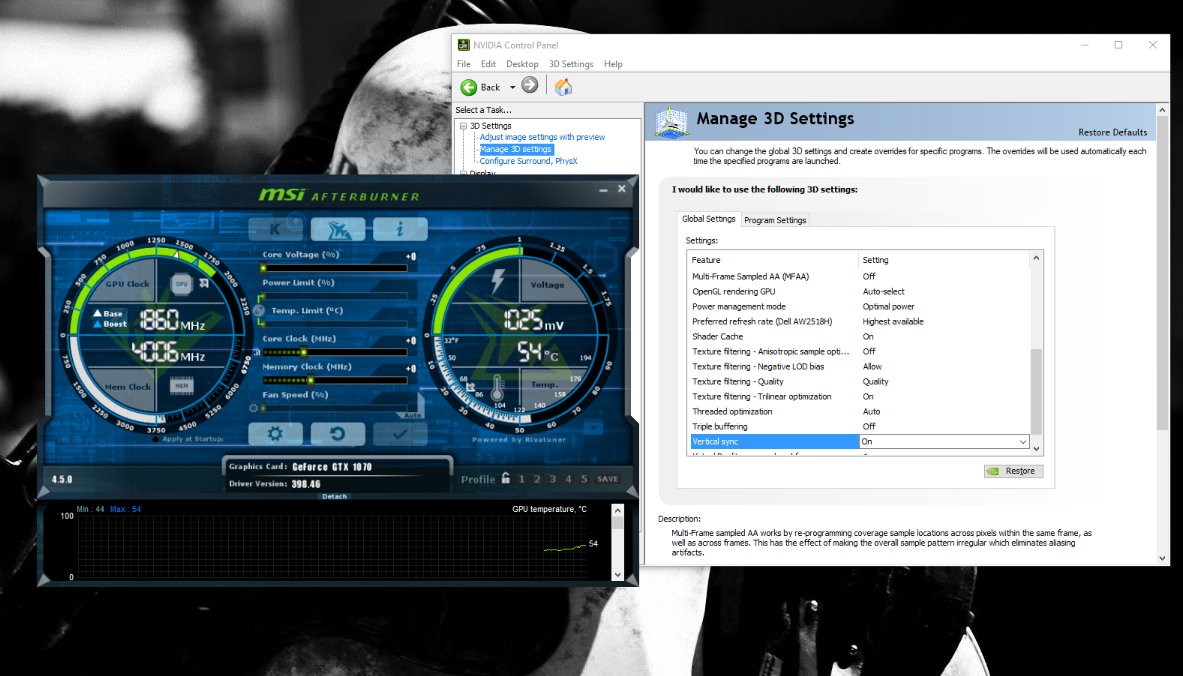Open Kombustor with the K button in Afterburner
Screen dimensions: 1183x676
pyautogui.click(x=275, y=228)
